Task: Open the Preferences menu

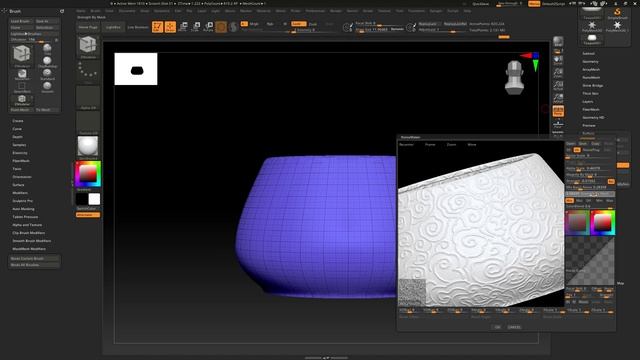Action: (315, 11)
